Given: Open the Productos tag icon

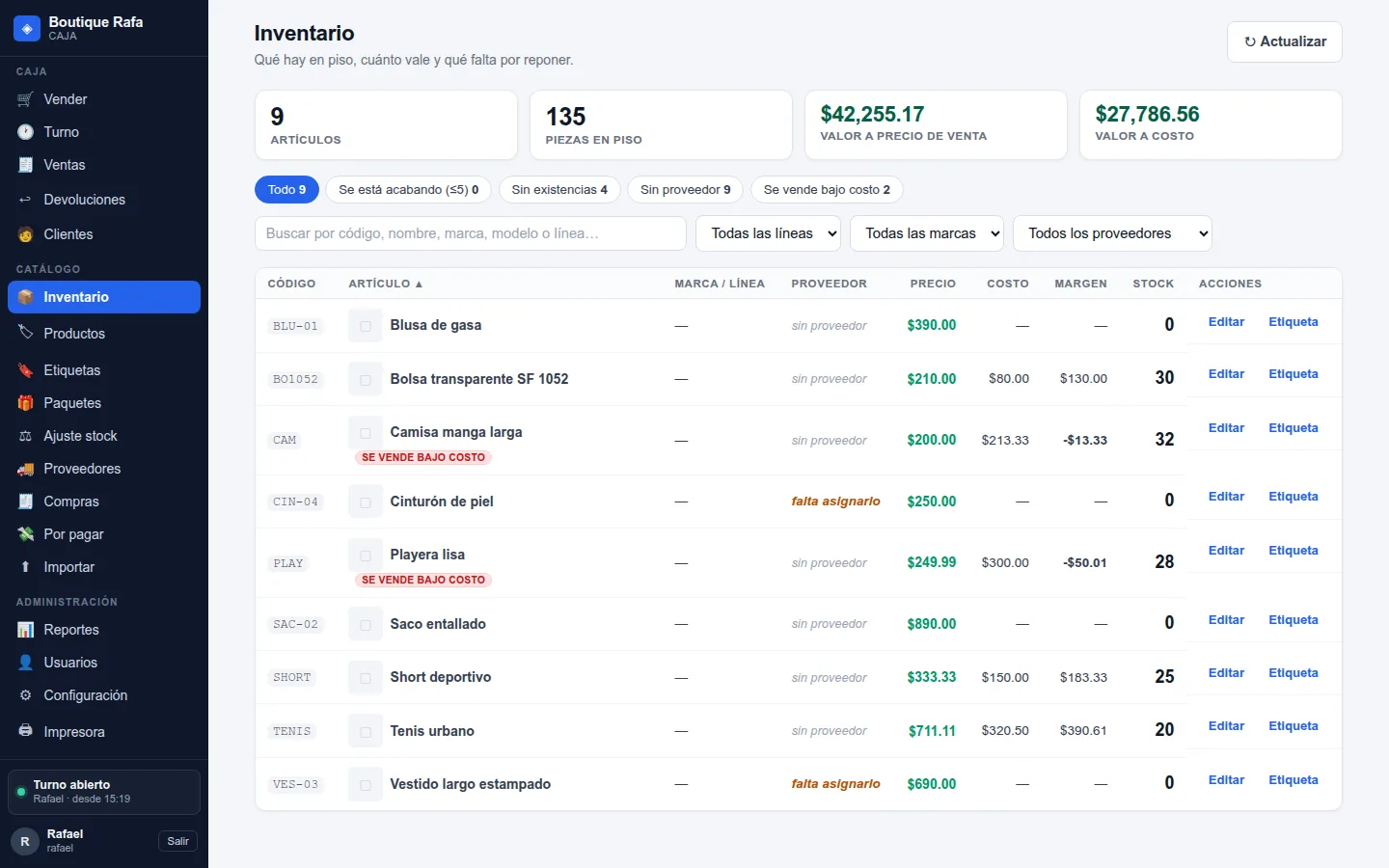Looking at the screenshot, I should (x=25, y=333).
